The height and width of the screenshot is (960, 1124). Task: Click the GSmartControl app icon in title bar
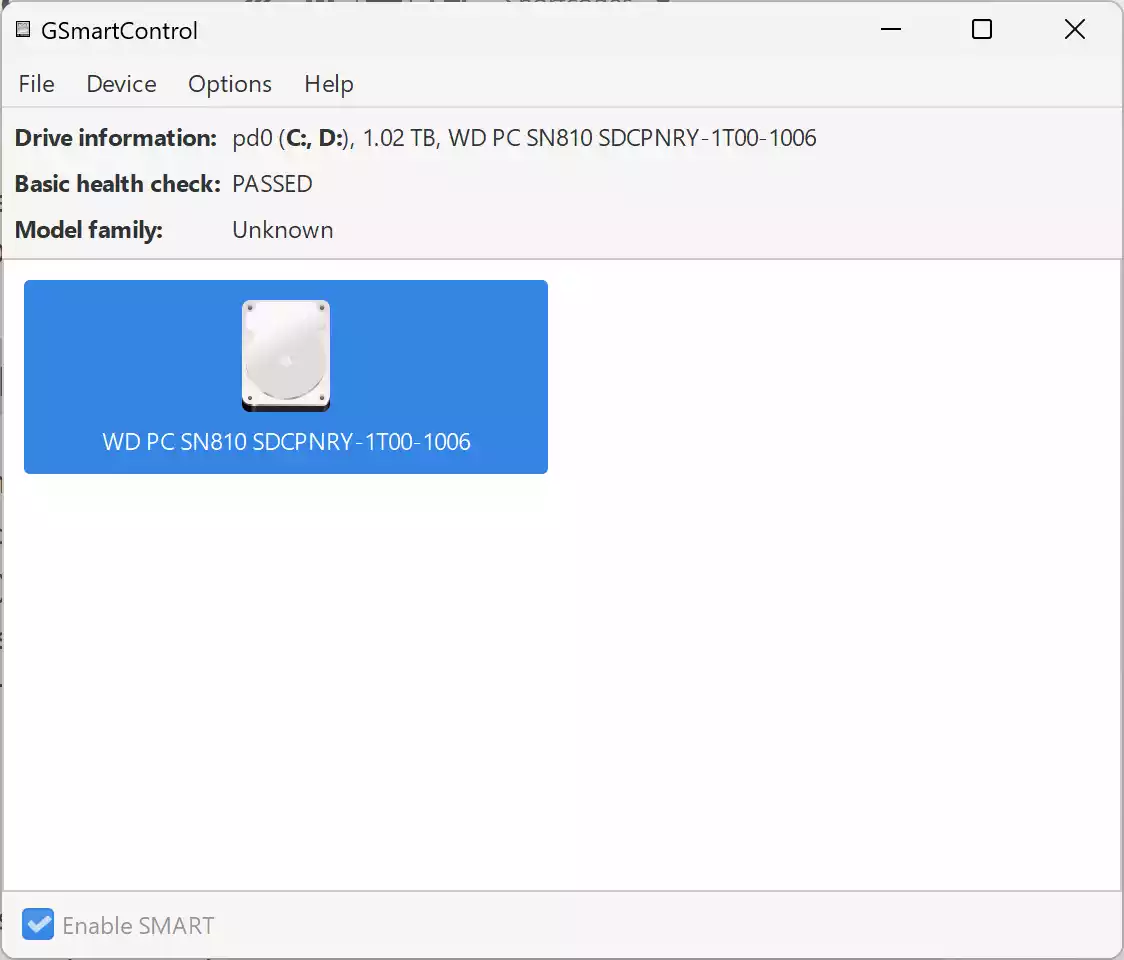point(23,30)
